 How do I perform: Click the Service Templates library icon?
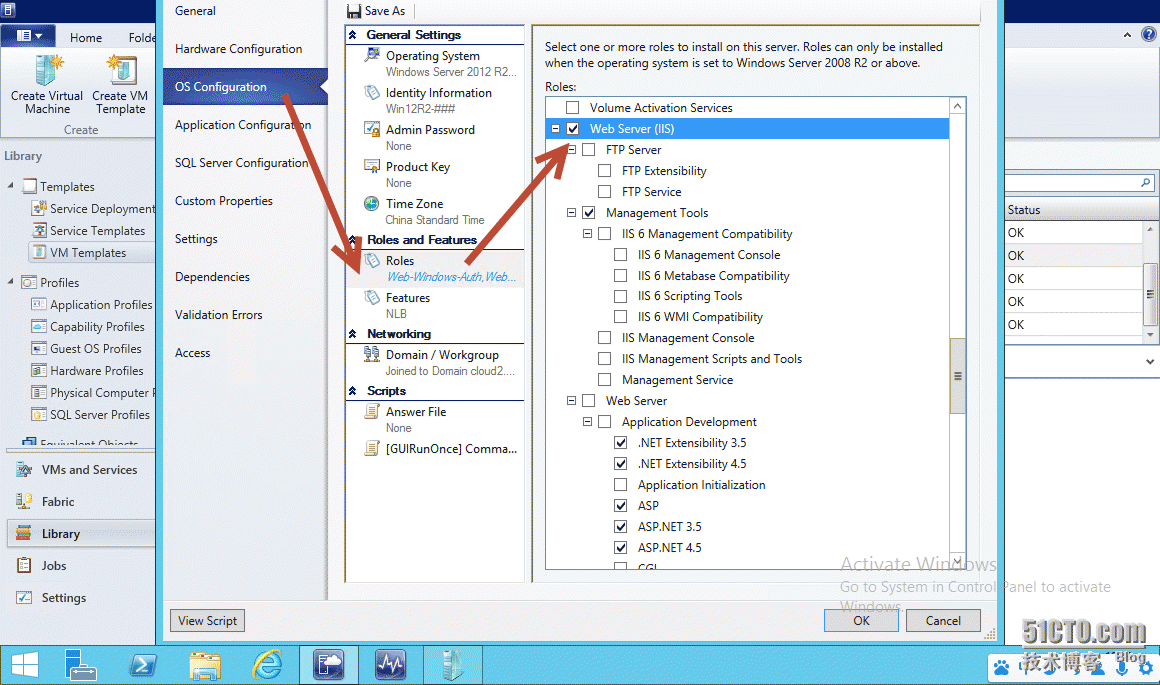(39, 231)
